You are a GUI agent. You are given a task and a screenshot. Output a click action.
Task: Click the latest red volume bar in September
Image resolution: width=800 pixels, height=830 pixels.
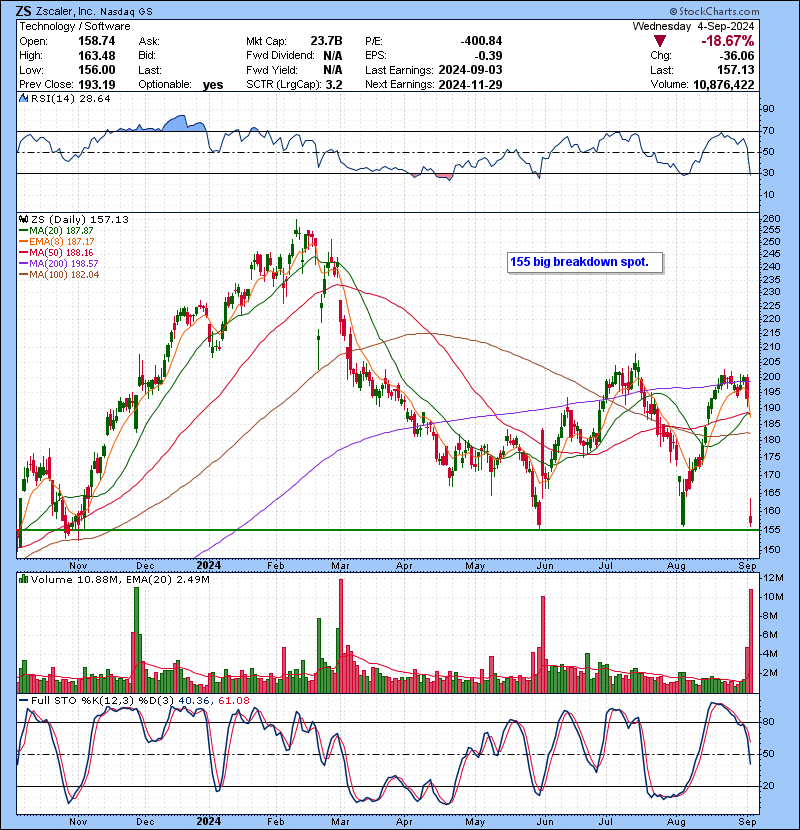(751, 641)
